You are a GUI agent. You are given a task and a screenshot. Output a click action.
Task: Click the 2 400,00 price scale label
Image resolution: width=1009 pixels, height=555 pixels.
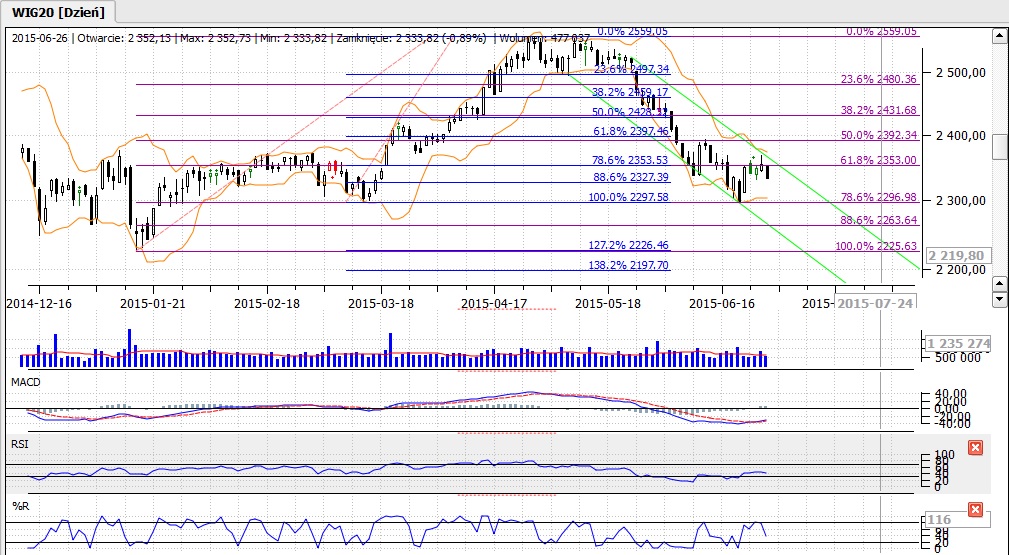click(x=961, y=135)
